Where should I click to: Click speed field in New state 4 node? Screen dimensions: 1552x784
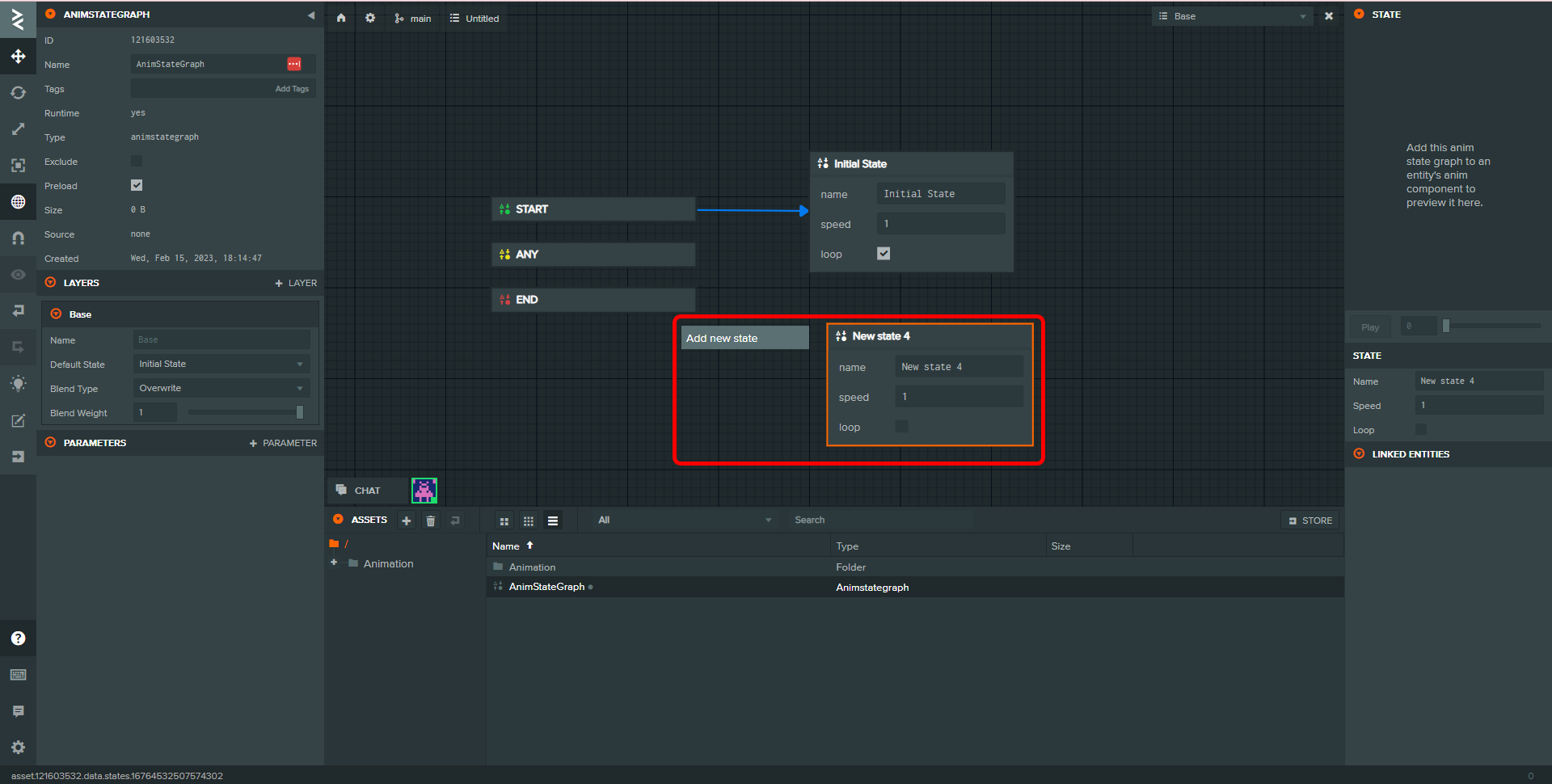click(x=959, y=397)
